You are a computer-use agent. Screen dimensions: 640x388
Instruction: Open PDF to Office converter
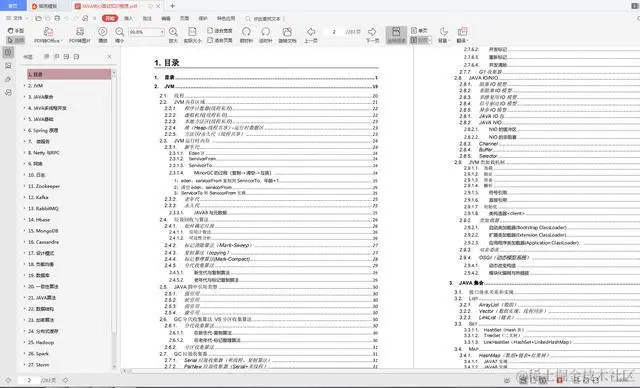pyautogui.click(x=48, y=35)
